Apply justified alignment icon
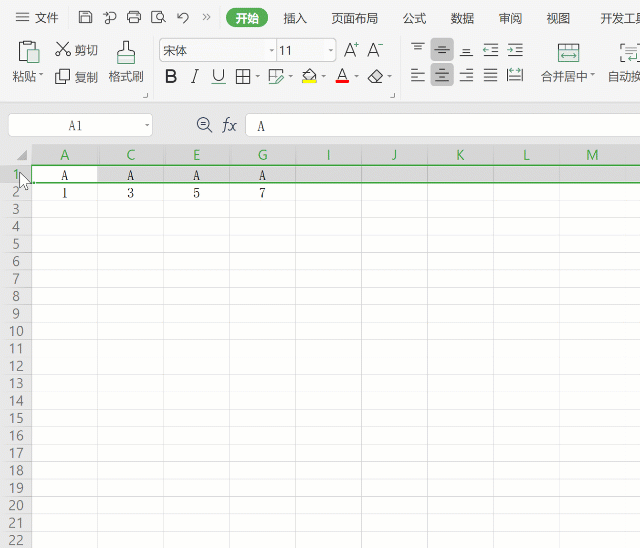The image size is (640, 548). point(491,75)
